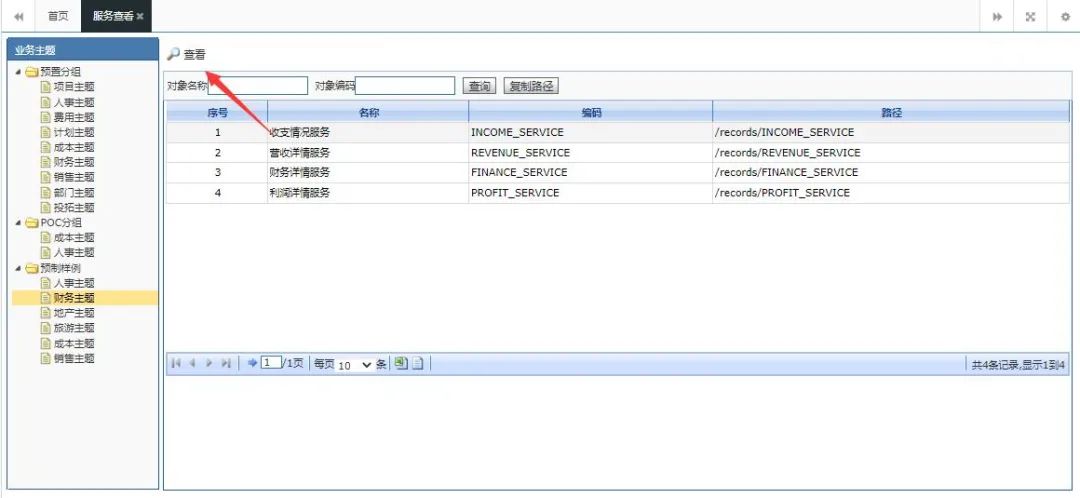Open the 每页 rows-per-page dropdown
This screenshot has height=498, width=1080.
pyautogui.click(x=354, y=364)
